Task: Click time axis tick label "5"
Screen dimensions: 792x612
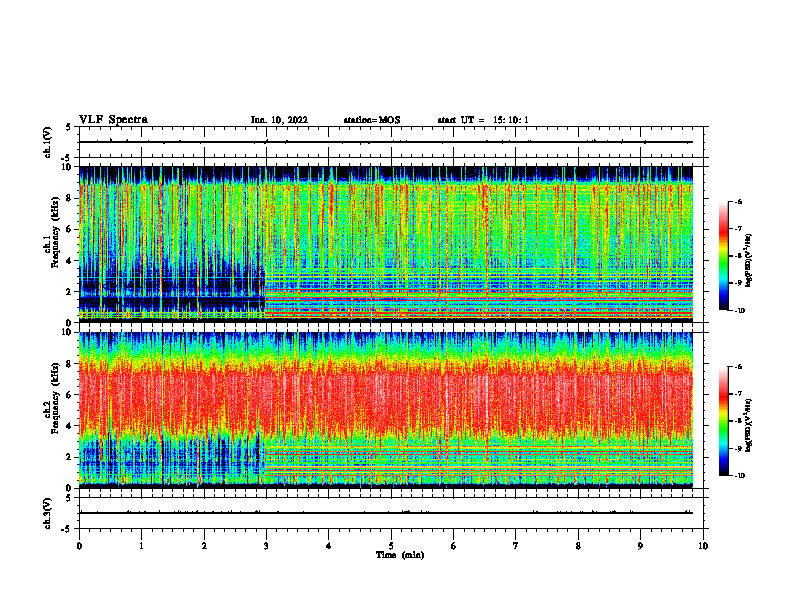Action: [x=391, y=546]
